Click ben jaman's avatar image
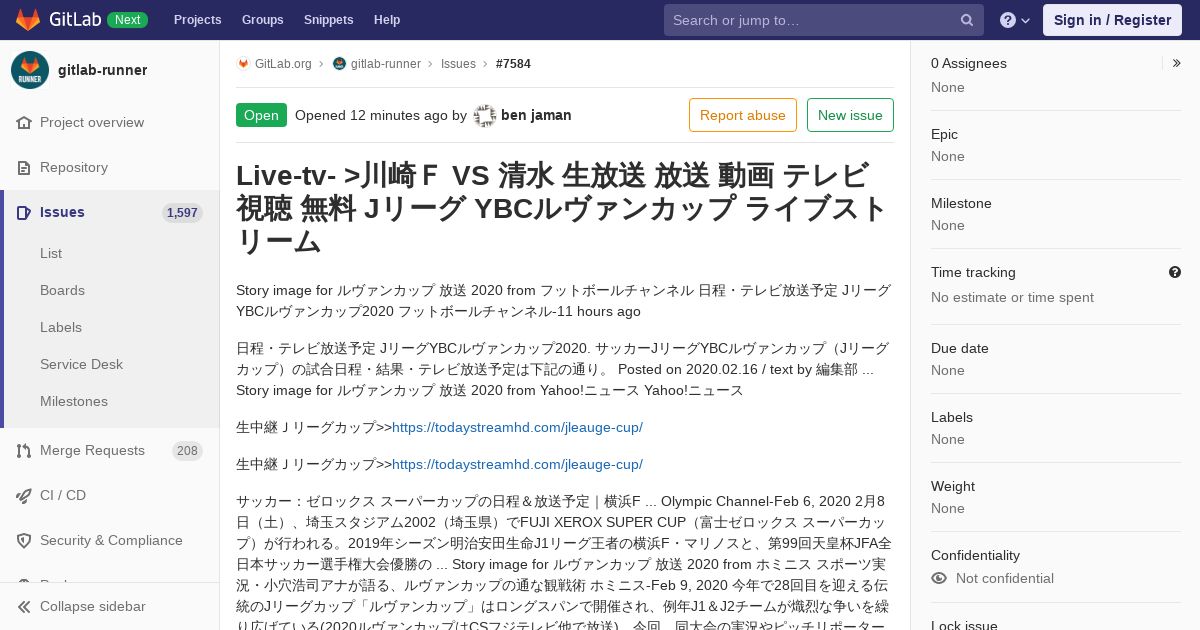1200x630 pixels. click(485, 115)
